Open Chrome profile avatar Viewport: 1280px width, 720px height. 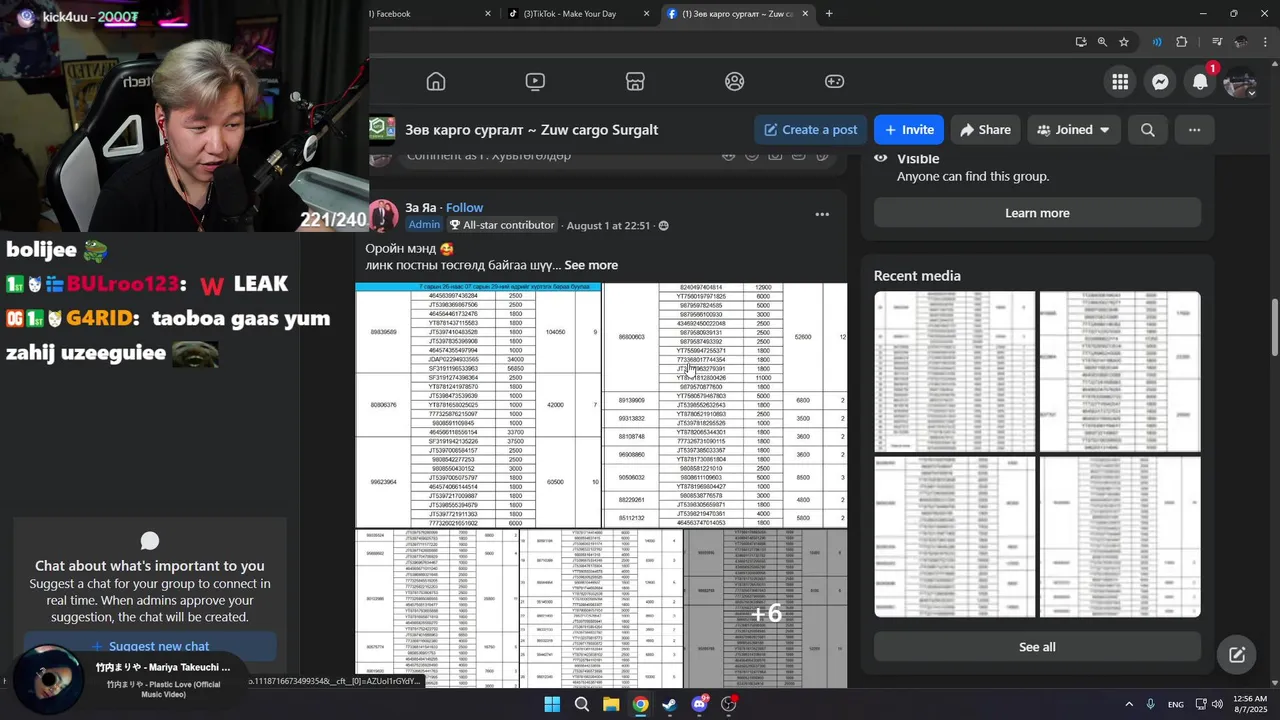click(1241, 42)
